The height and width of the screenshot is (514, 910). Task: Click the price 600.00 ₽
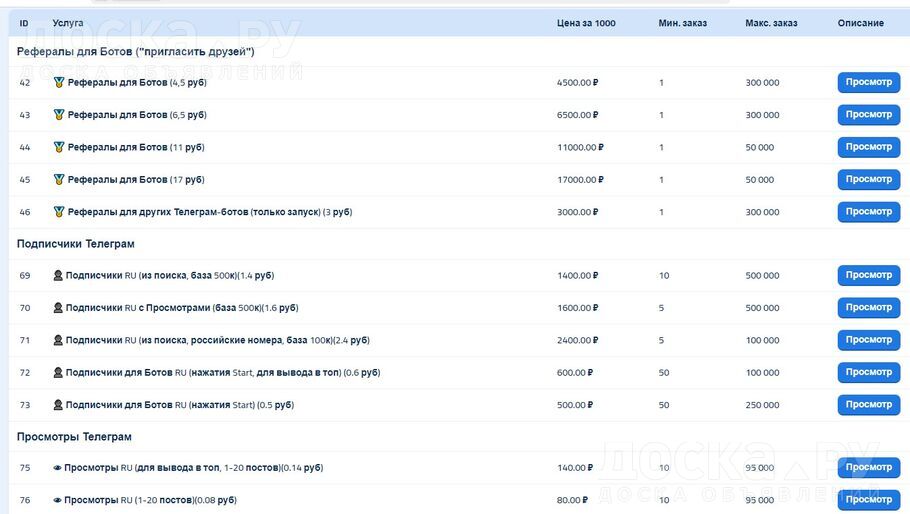(x=575, y=373)
